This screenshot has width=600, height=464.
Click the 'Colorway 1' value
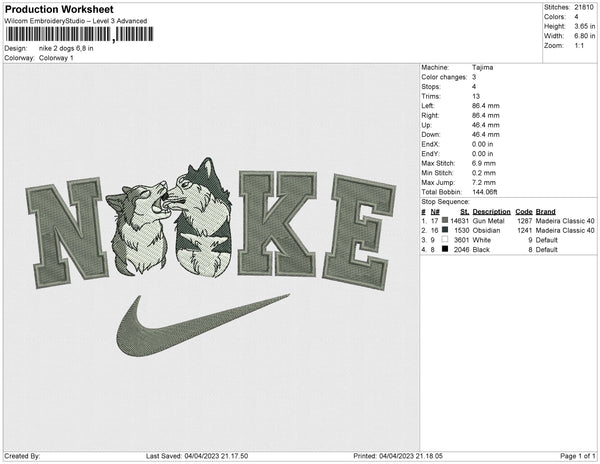[x=56, y=58]
